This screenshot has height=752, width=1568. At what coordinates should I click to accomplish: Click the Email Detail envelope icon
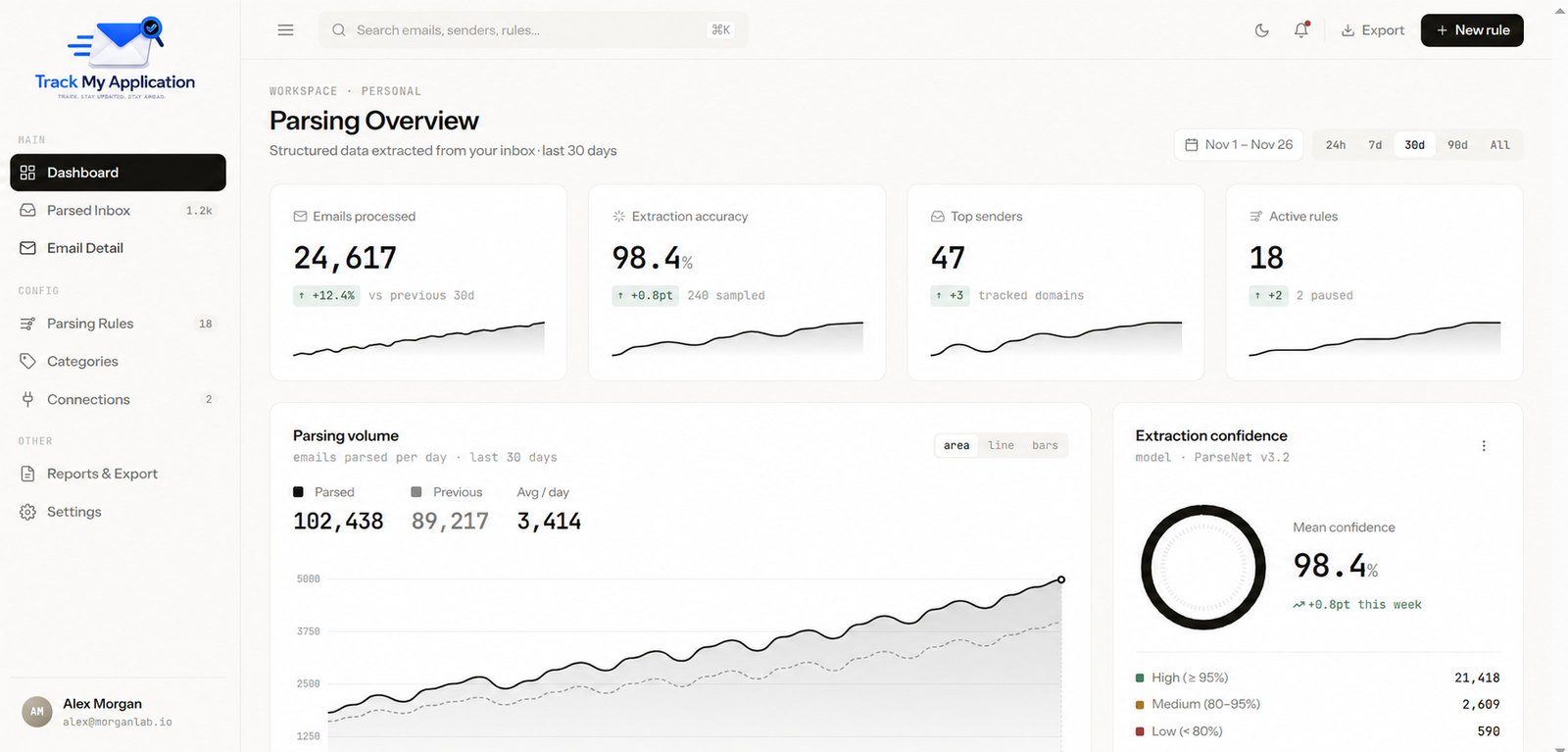(27, 248)
